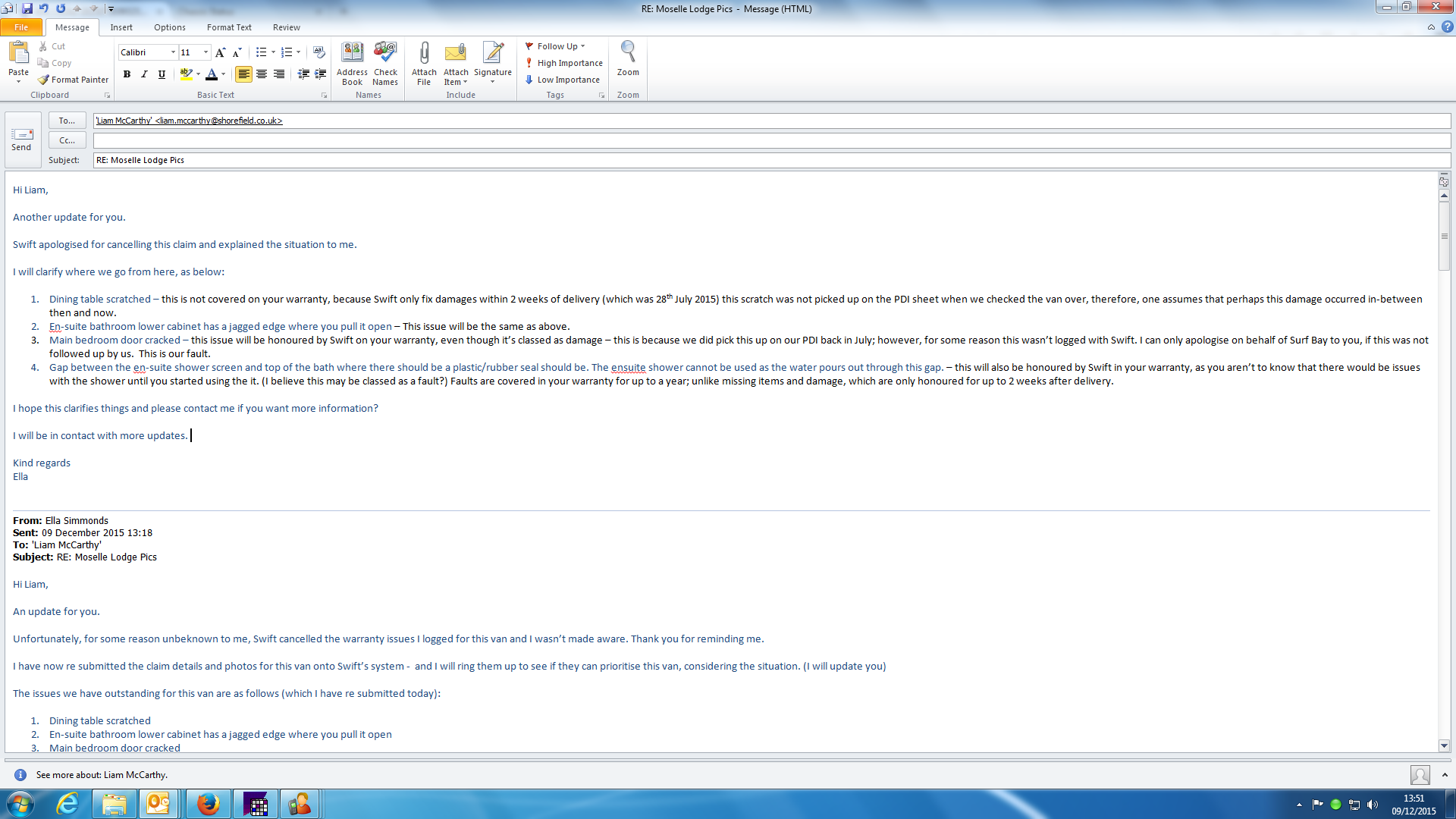
Task: Click the To... recipients button
Action: point(67,121)
